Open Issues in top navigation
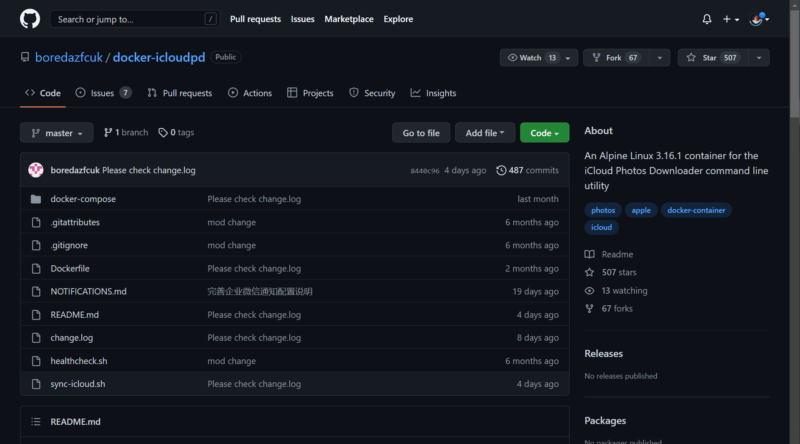Screen dimensions: 800x444 [x=303, y=19]
